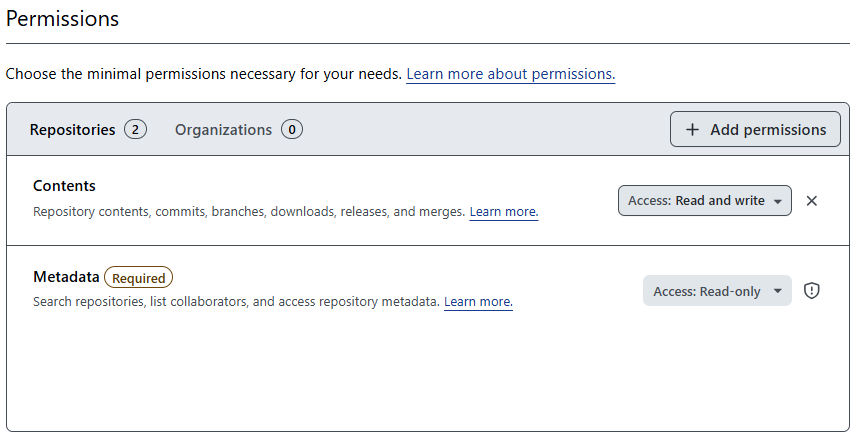Switch to the Organizations tab

[223, 130]
